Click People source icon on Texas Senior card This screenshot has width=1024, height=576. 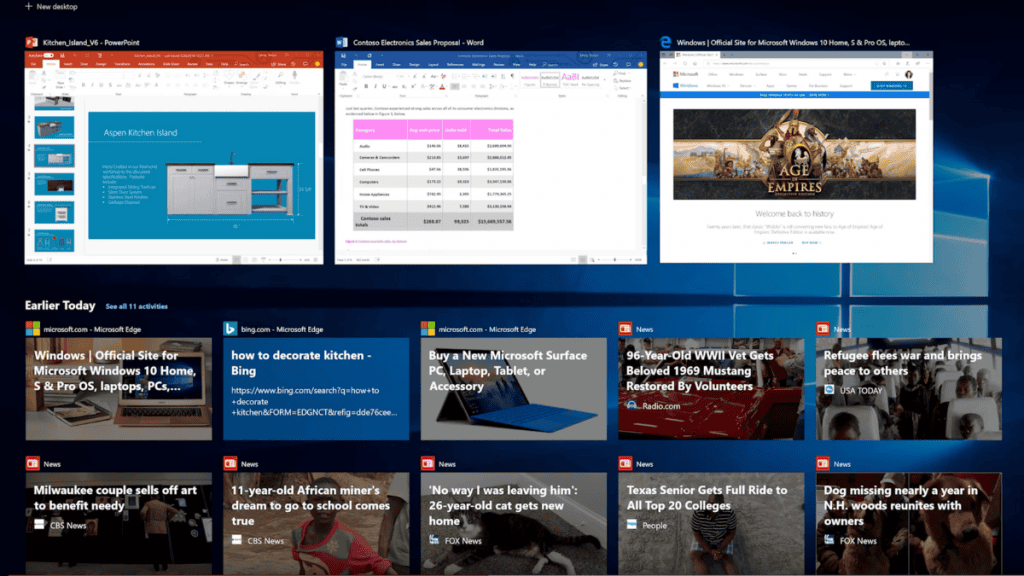pos(632,524)
